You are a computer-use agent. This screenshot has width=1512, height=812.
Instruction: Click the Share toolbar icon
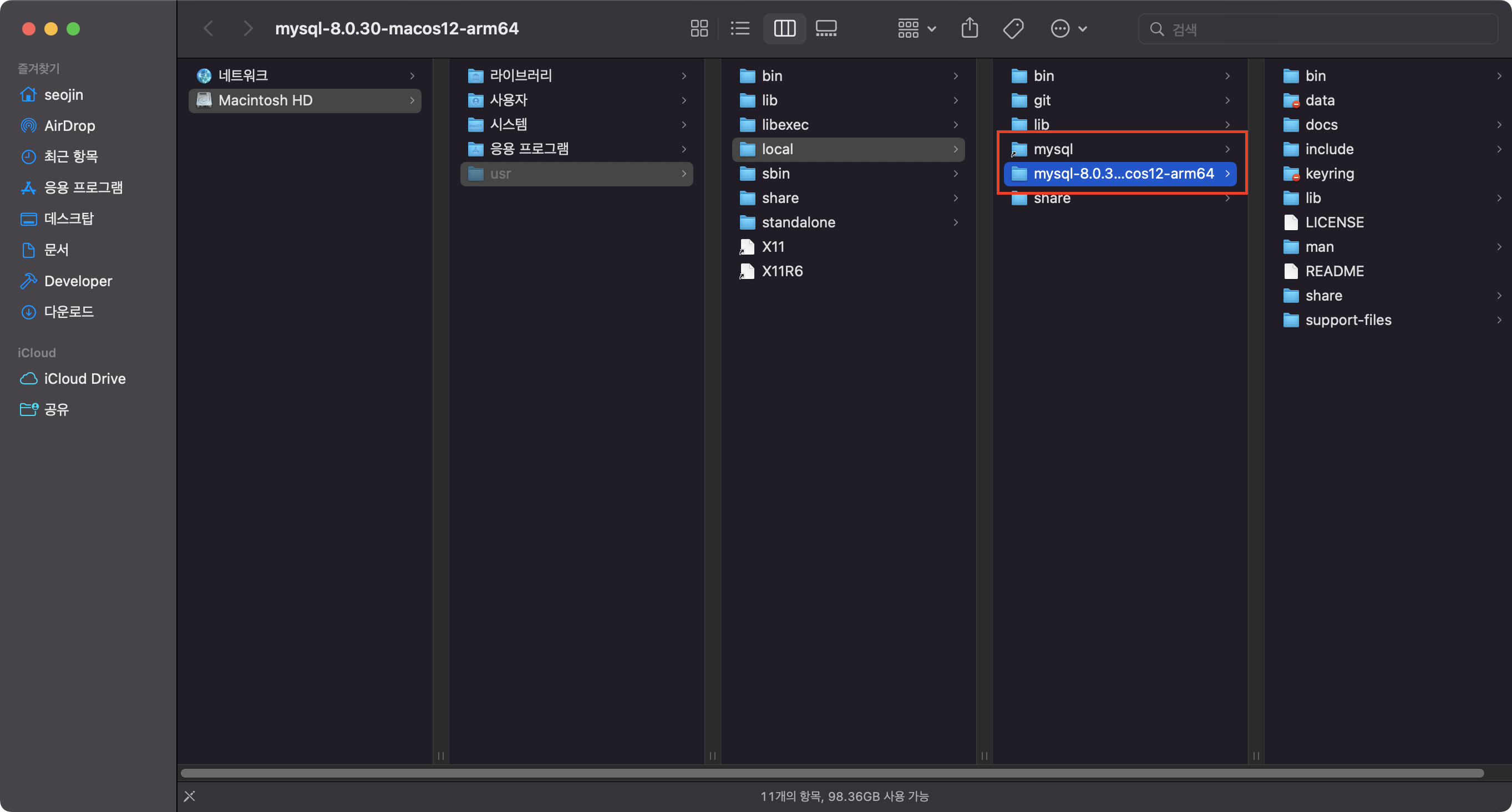coord(970,28)
